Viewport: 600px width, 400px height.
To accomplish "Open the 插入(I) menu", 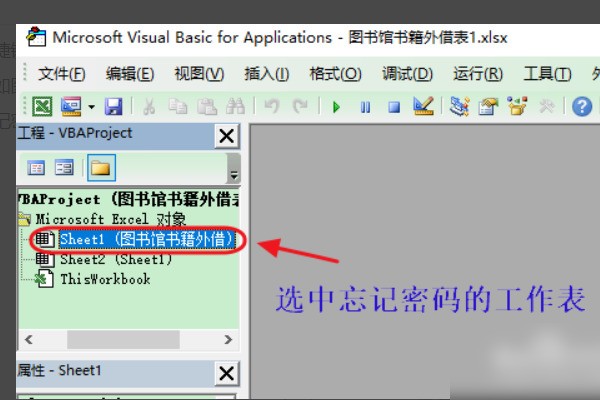I will click(267, 73).
